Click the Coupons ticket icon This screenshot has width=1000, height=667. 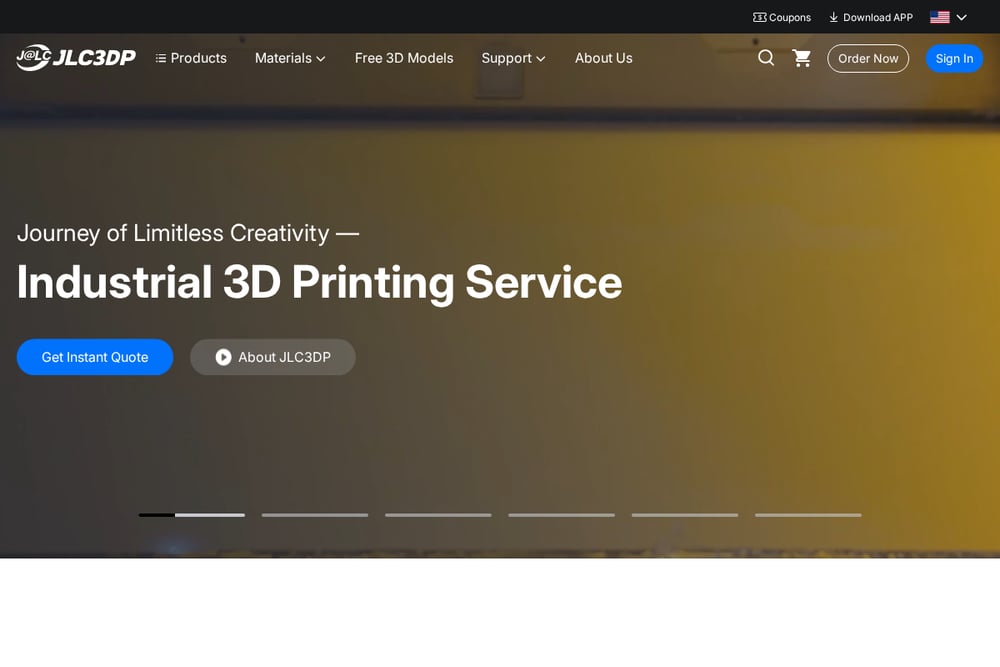click(x=759, y=17)
